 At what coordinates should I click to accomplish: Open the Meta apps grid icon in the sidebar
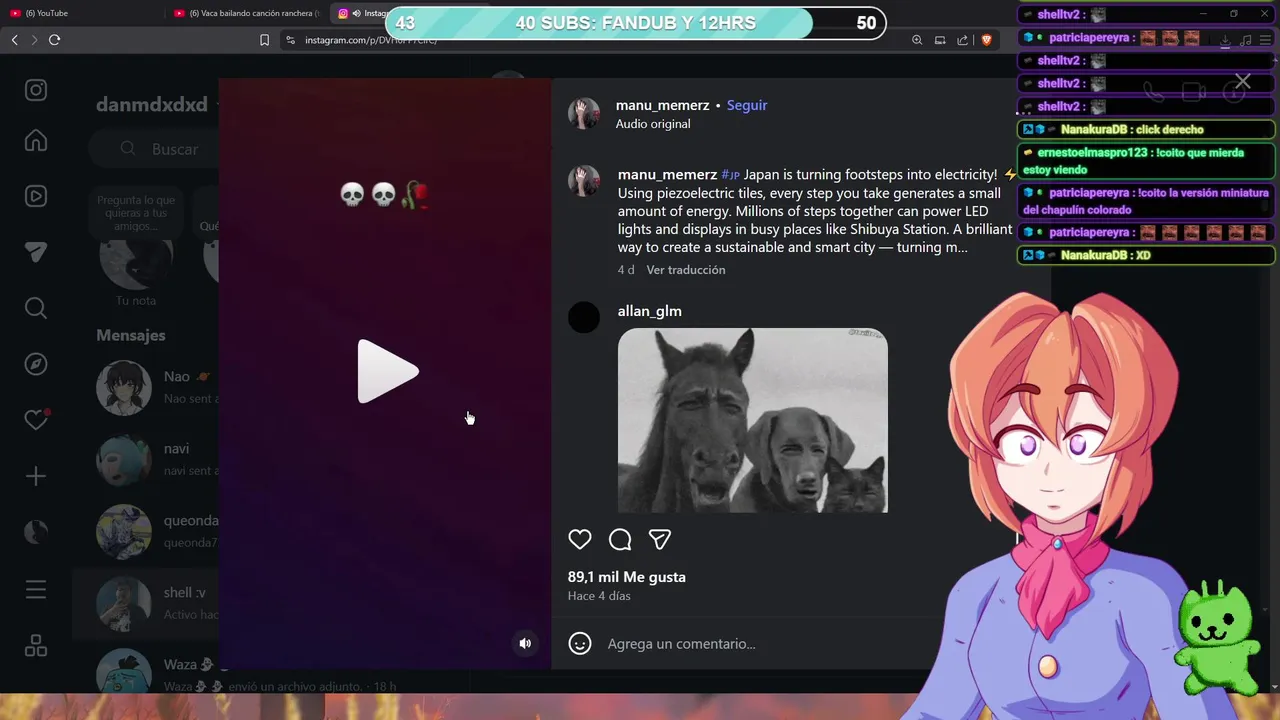point(36,646)
